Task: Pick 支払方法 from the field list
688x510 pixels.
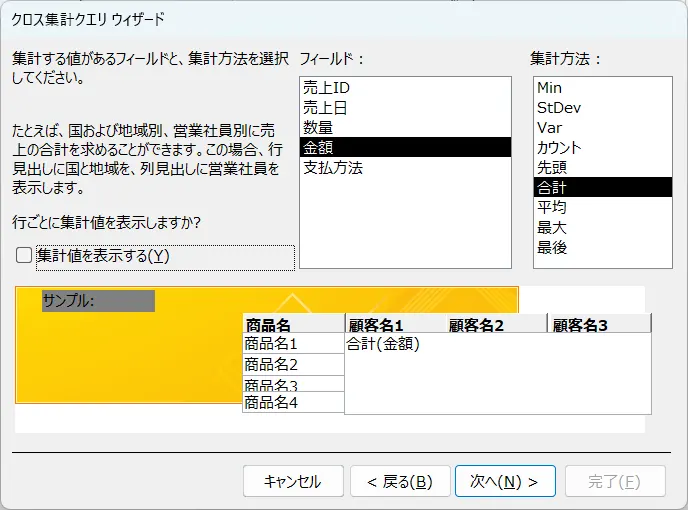Action: coord(405,167)
